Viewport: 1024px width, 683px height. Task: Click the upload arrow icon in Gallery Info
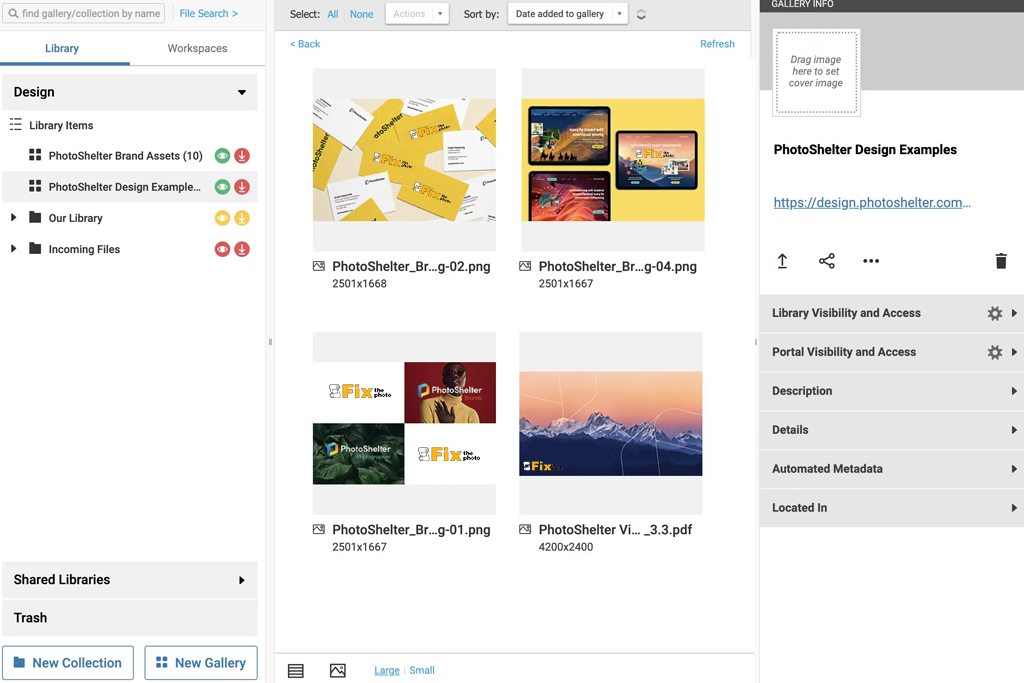(782, 261)
